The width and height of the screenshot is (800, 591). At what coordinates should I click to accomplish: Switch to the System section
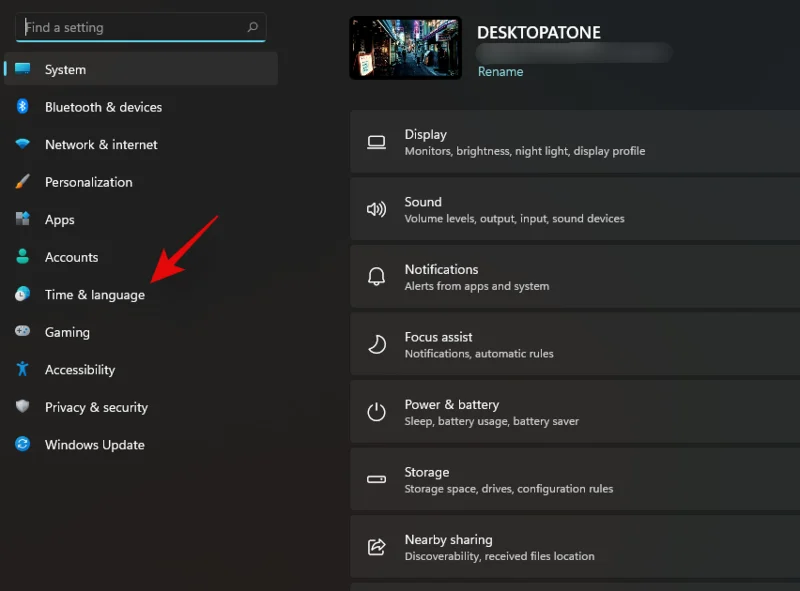68,69
